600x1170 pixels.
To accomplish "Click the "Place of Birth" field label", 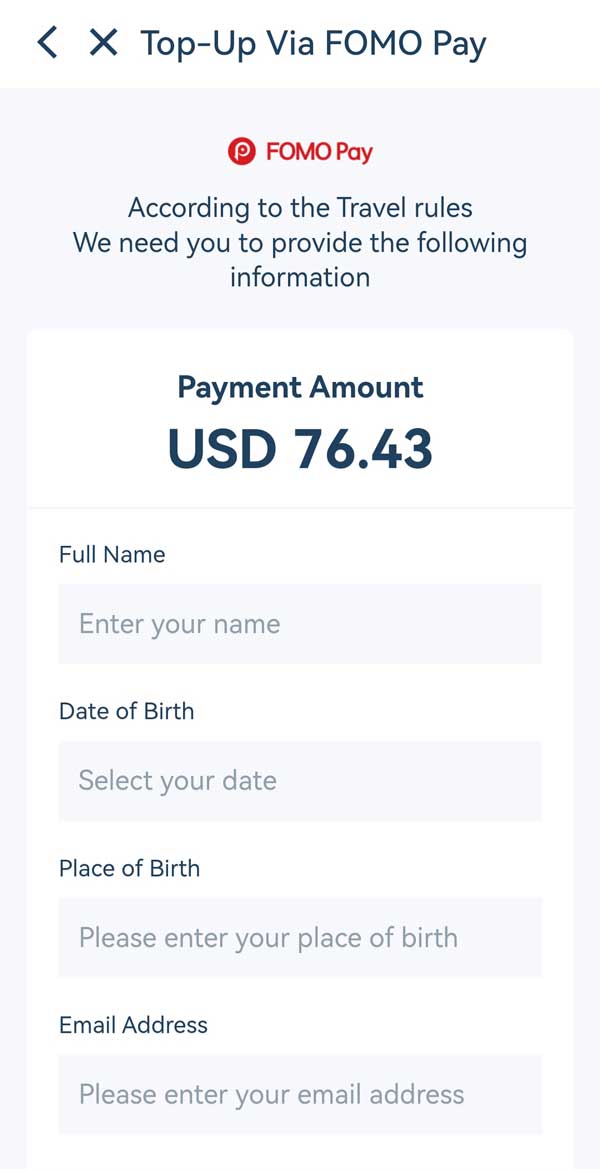I will [130, 868].
